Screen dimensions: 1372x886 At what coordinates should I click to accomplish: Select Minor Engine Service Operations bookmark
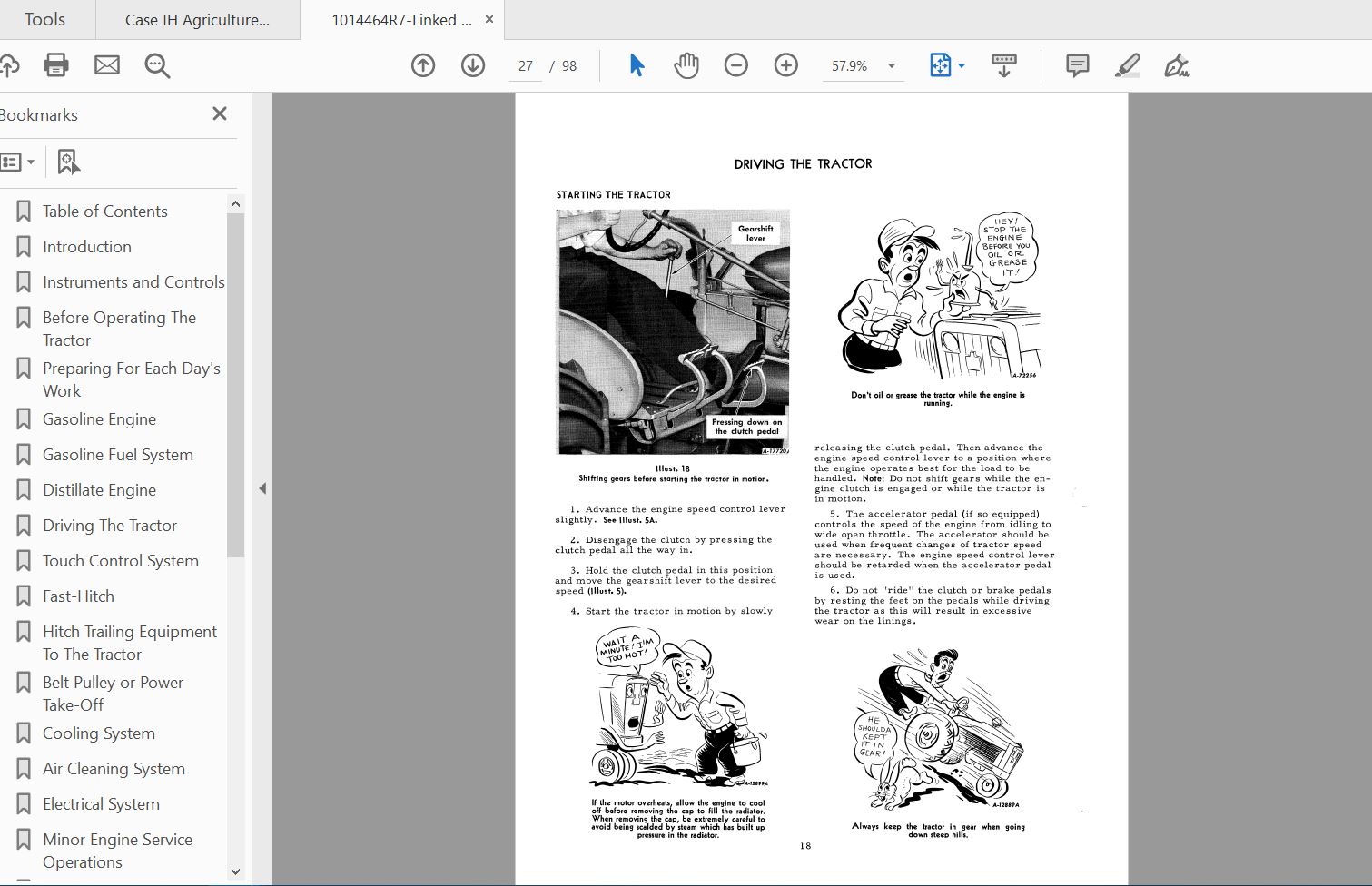pyautogui.click(x=117, y=851)
